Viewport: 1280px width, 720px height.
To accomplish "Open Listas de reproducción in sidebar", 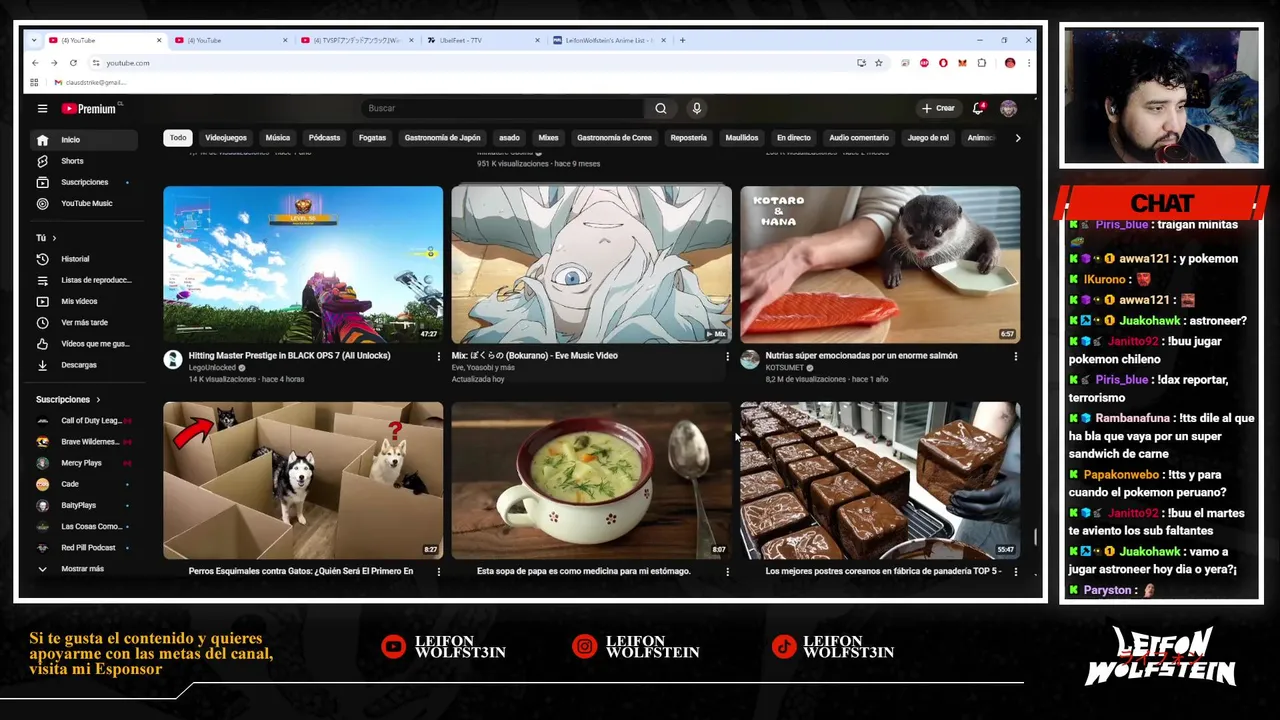I will tap(84, 280).
